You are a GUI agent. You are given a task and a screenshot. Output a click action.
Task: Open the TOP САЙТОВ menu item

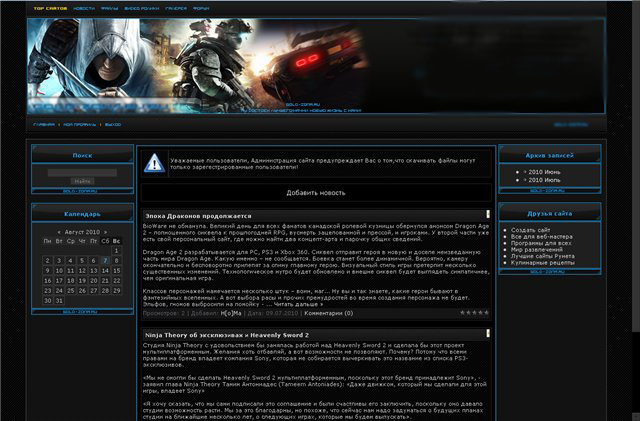click(50, 8)
